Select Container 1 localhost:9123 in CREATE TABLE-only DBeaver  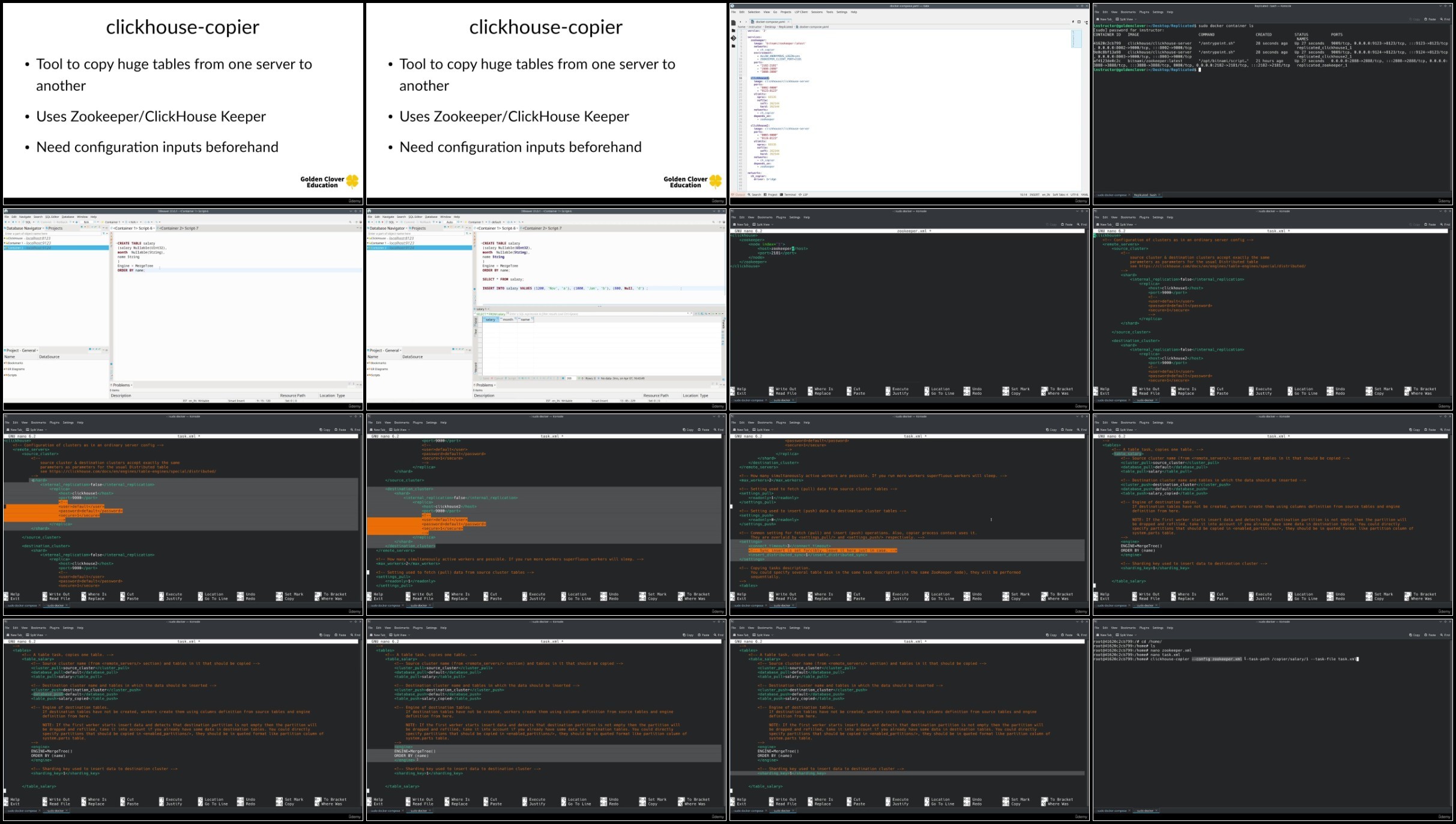pyautogui.click(x=28, y=243)
